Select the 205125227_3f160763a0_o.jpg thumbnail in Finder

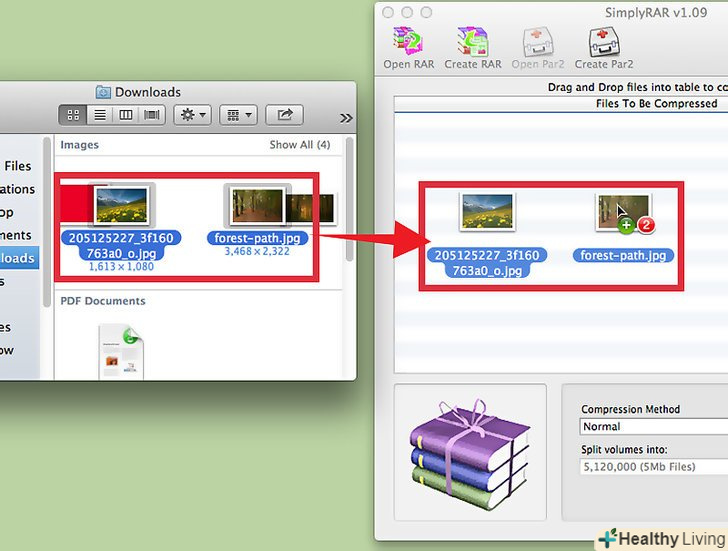[122, 205]
